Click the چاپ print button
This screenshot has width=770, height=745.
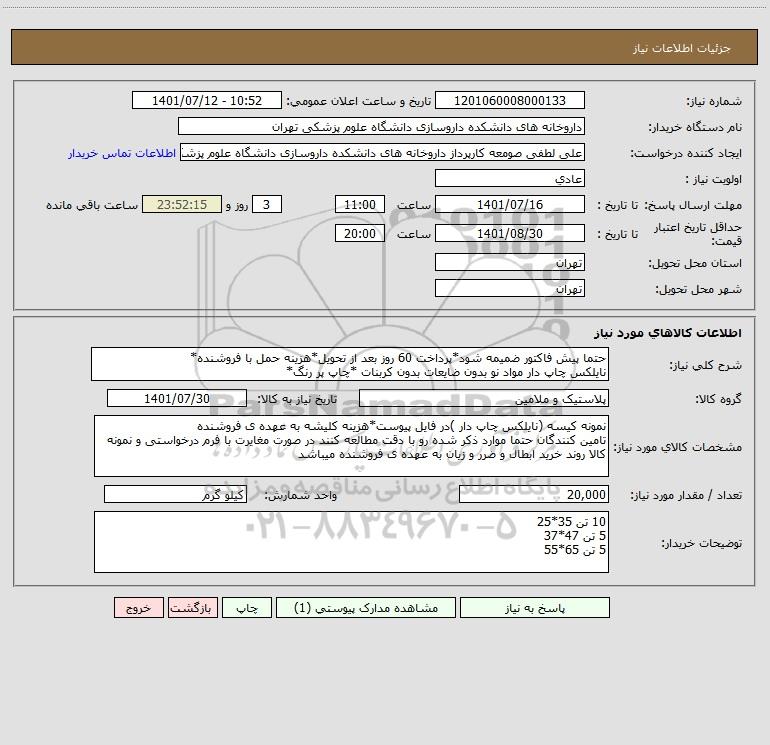pos(247,608)
